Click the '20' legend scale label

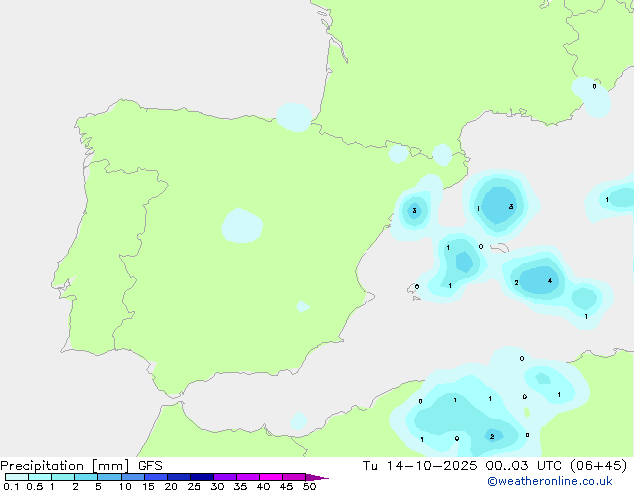point(171,486)
